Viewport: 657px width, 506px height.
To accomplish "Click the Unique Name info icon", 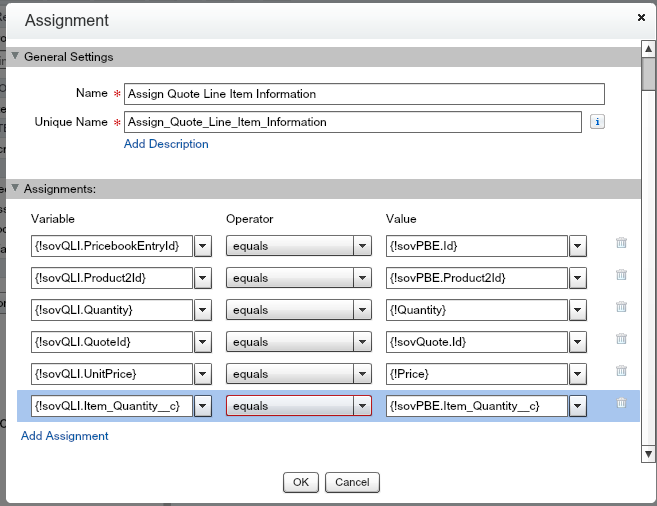I will click(598, 122).
